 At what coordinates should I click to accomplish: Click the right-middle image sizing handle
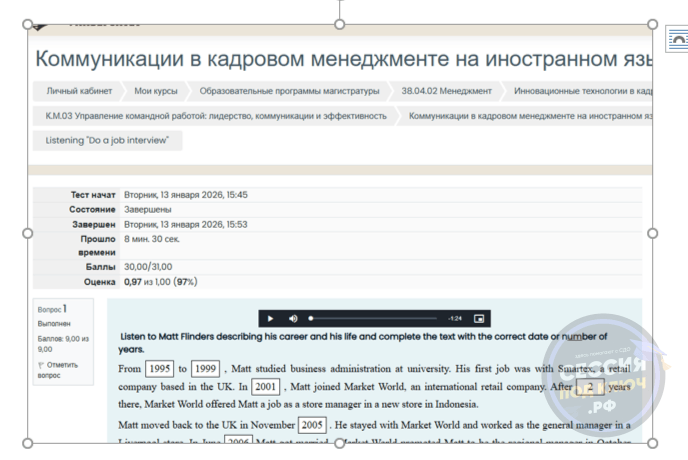tap(652, 234)
